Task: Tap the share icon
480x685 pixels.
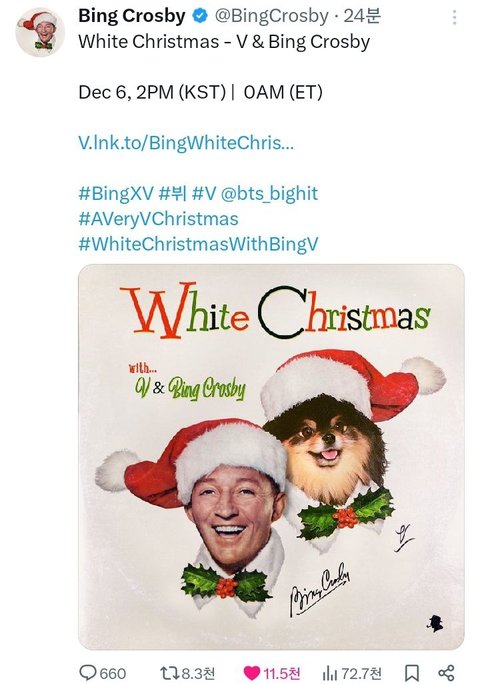Action: point(446,673)
